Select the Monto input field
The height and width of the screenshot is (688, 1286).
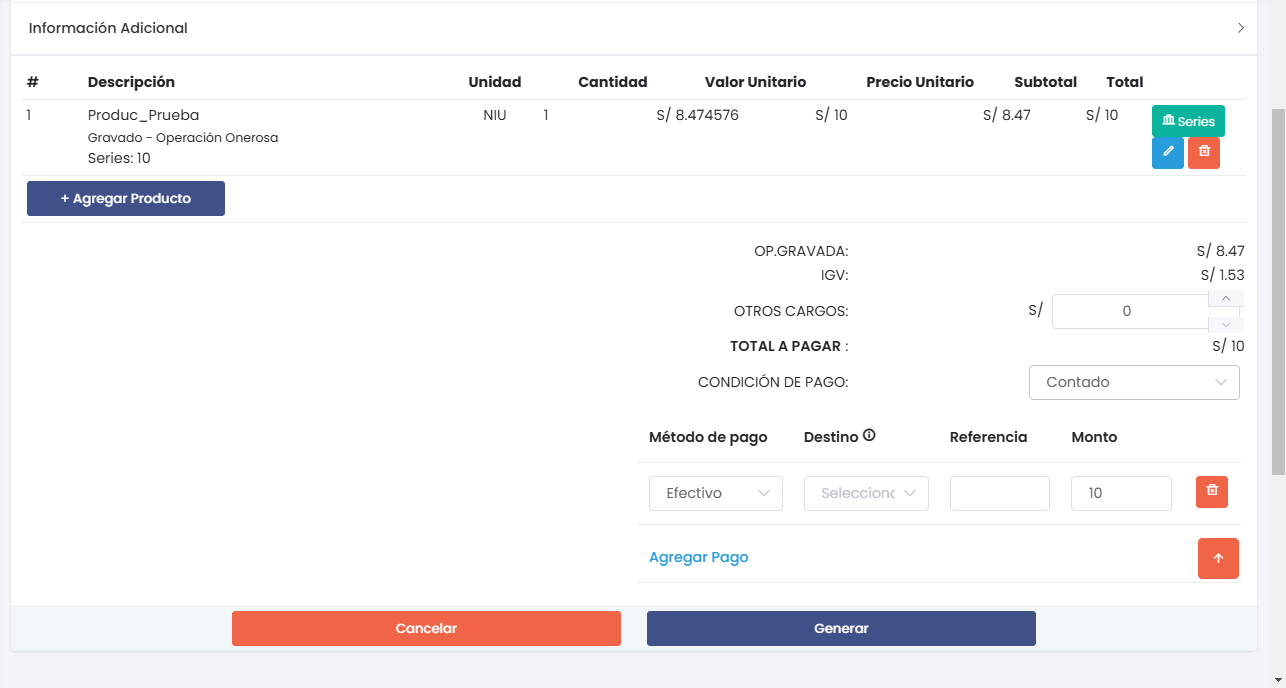pyautogui.click(x=1120, y=493)
